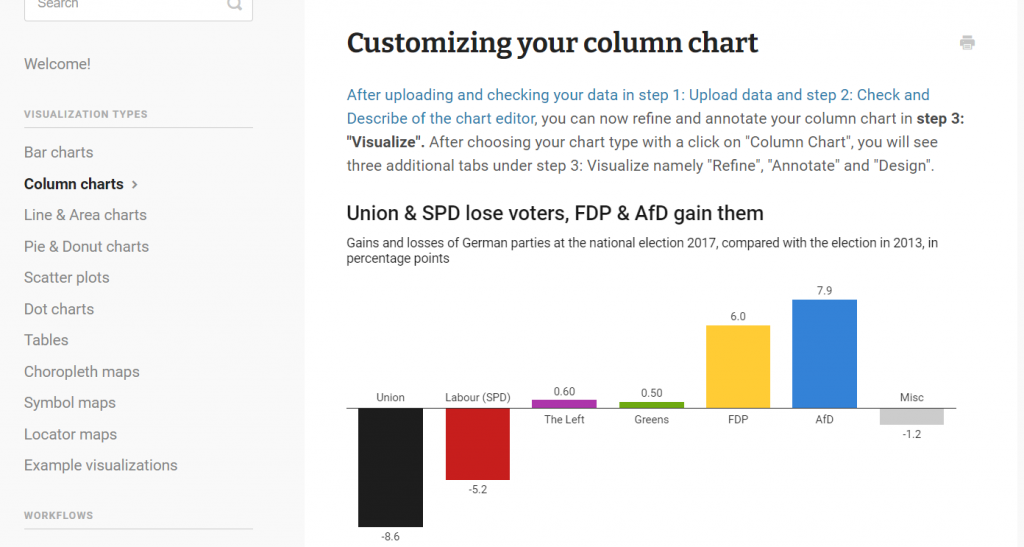This screenshot has width=1024, height=547.
Task: Click the print page icon
Action: [x=967, y=43]
